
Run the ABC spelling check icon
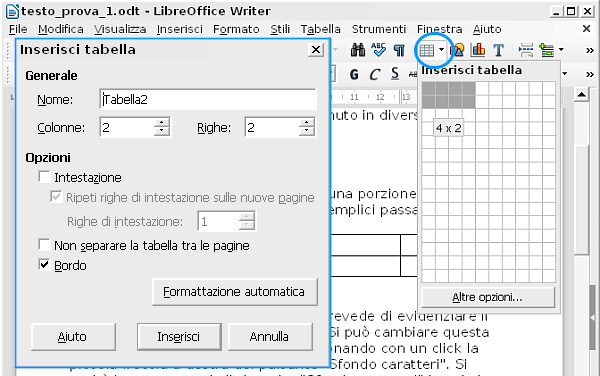click(378, 50)
